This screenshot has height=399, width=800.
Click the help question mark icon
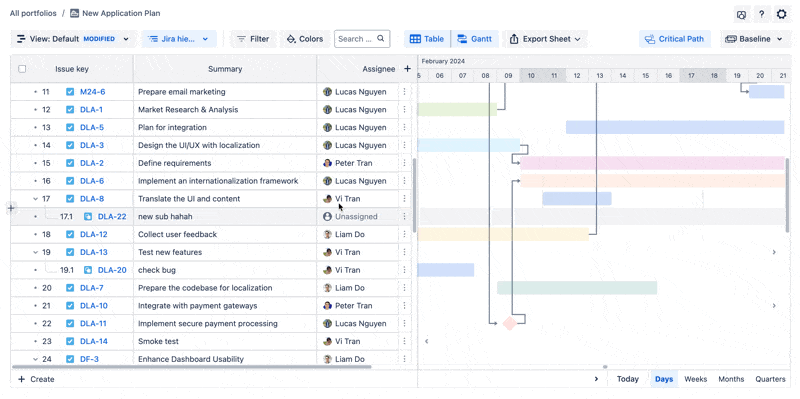761,14
